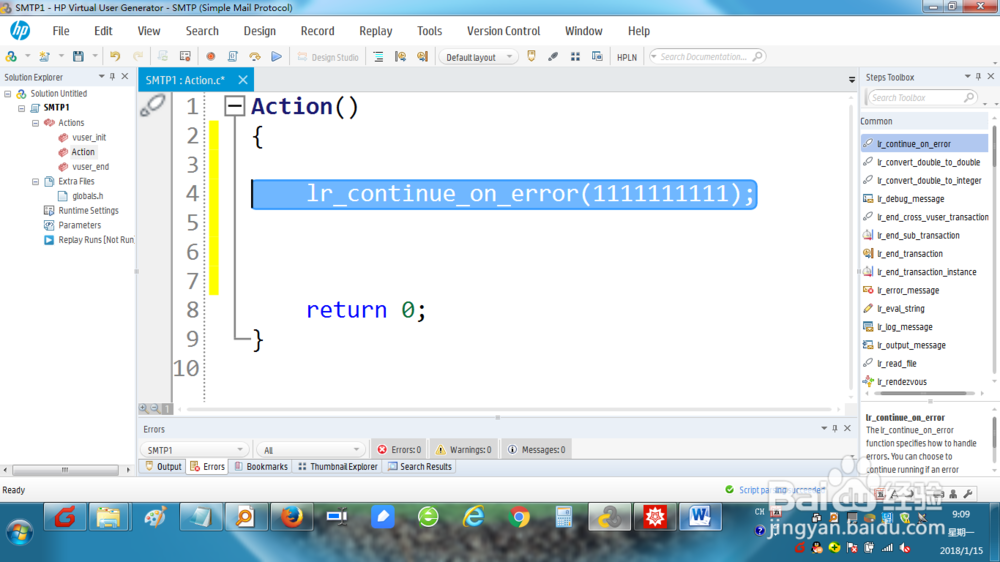Select lr_debug_message in Steps Toolbox
The height and width of the screenshot is (562, 1000).
[910, 198]
